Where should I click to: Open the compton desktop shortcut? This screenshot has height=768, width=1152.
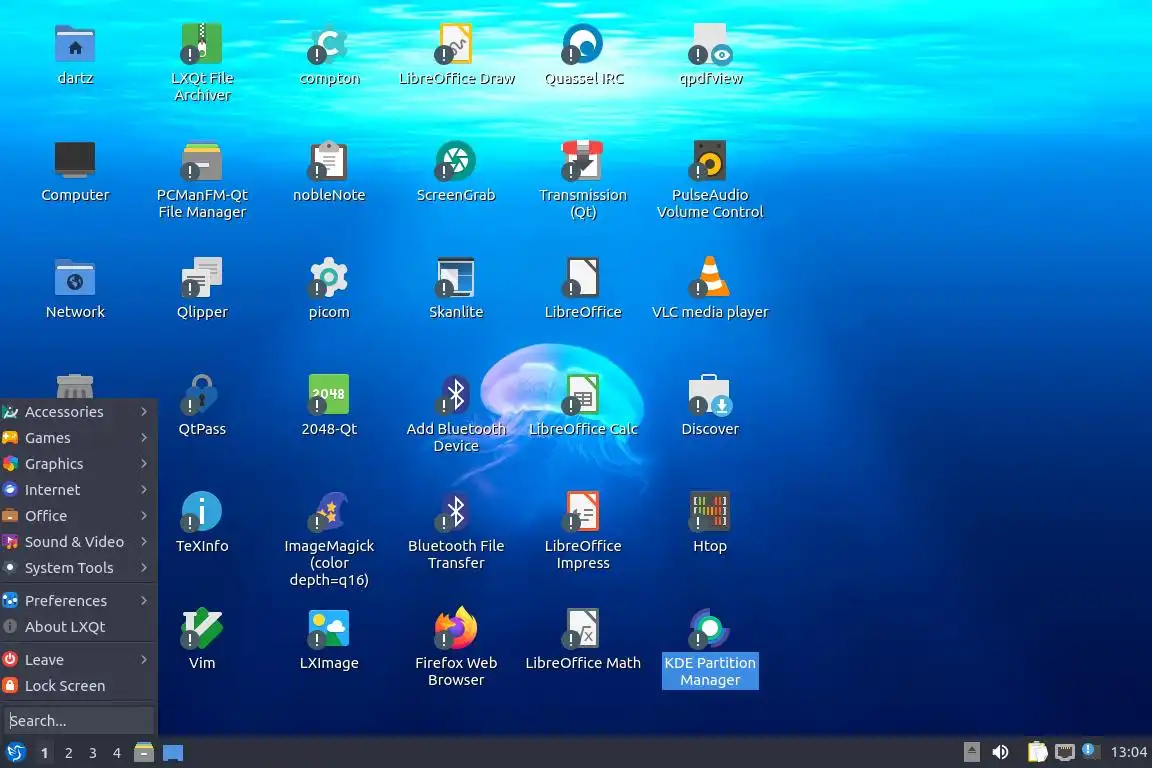(x=329, y=44)
